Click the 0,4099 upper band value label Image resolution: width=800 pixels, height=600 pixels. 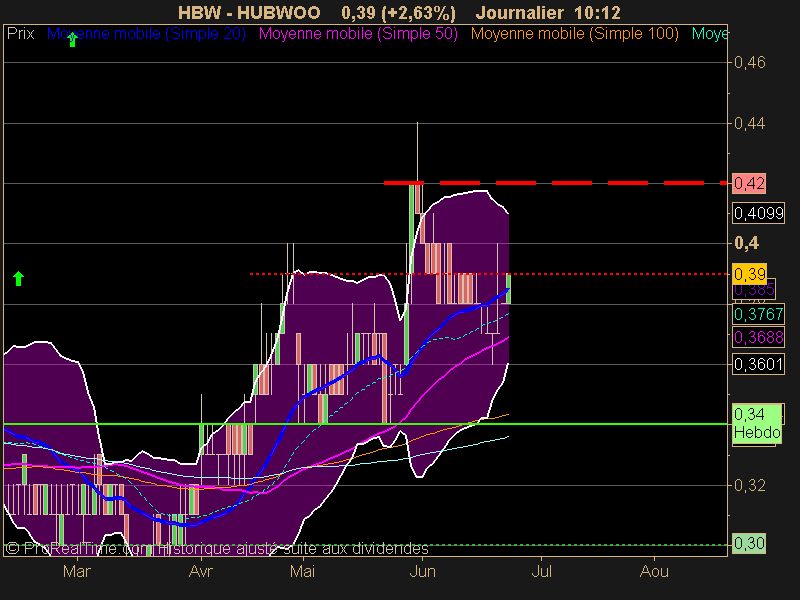click(759, 213)
